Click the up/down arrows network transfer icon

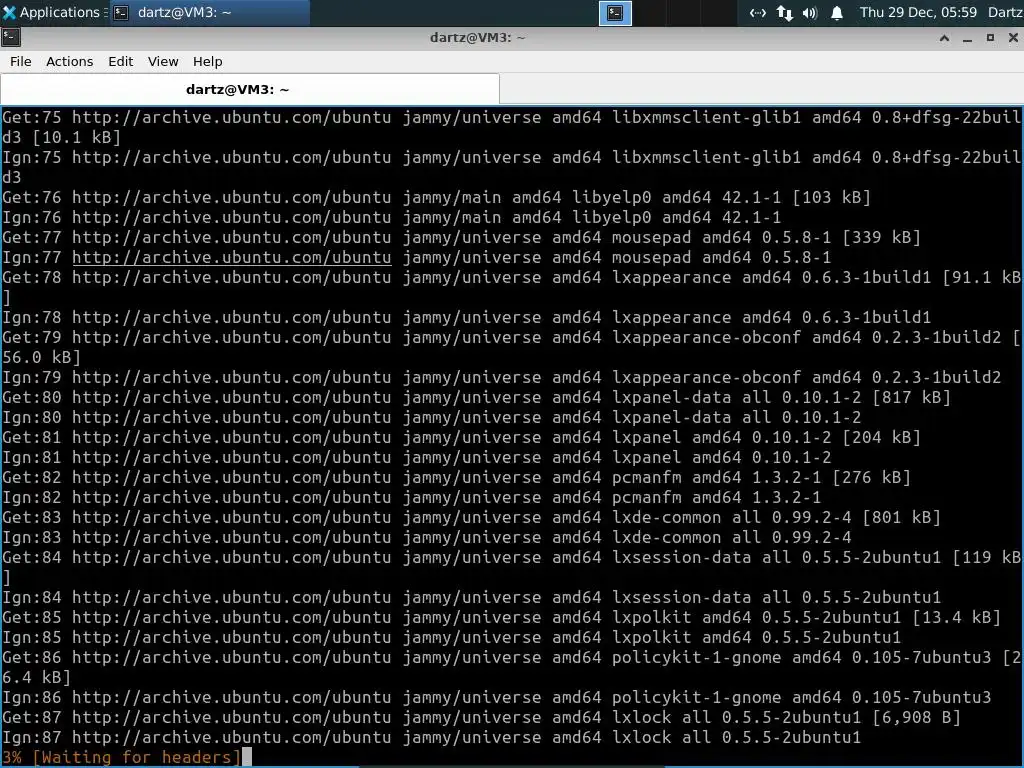(x=784, y=13)
